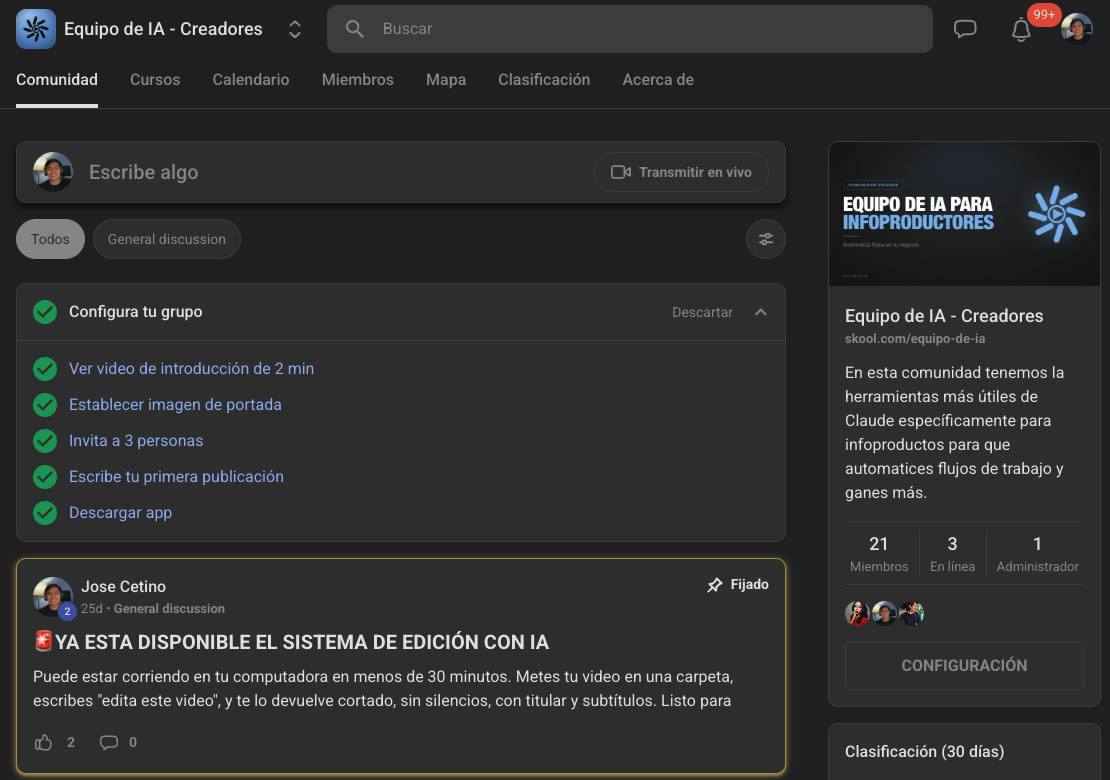The width and height of the screenshot is (1110, 780).
Task: Open Escribe tu primera publicación link
Action: click(176, 476)
